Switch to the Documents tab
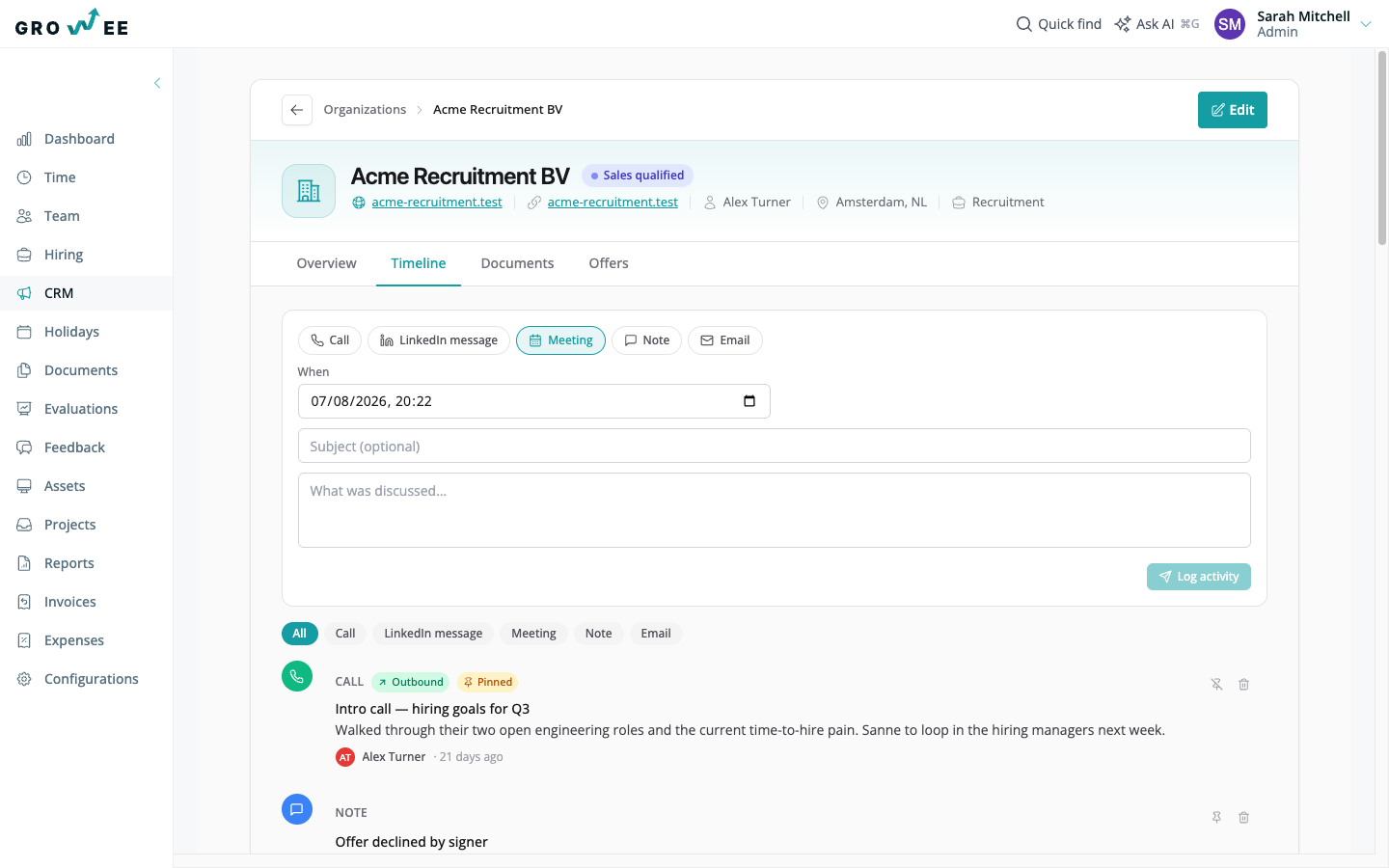 [x=517, y=263]
